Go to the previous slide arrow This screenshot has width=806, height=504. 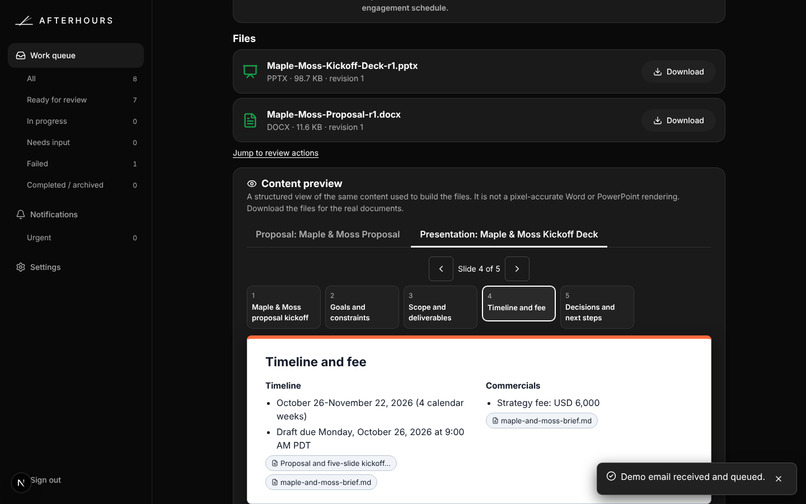click(441, 269)
